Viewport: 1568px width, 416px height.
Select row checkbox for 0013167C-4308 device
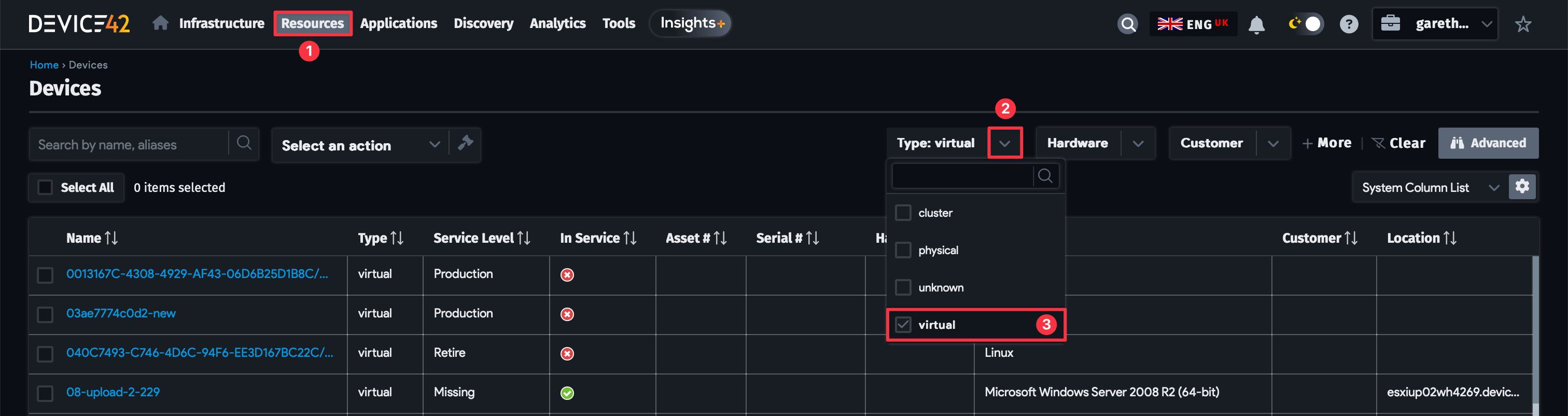pyautogui.click(x=45, y=275)
